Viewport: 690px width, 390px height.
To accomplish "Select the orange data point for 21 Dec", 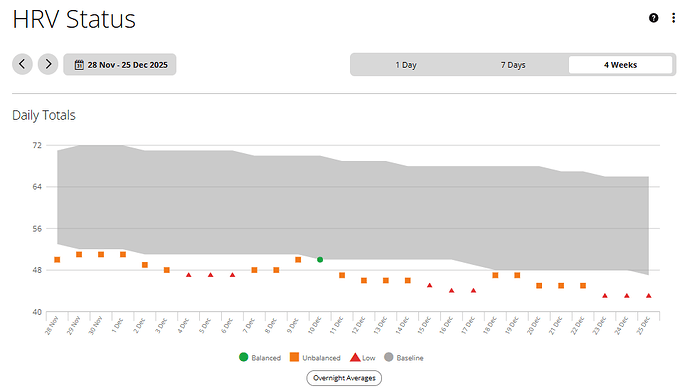I will point(561,286).
